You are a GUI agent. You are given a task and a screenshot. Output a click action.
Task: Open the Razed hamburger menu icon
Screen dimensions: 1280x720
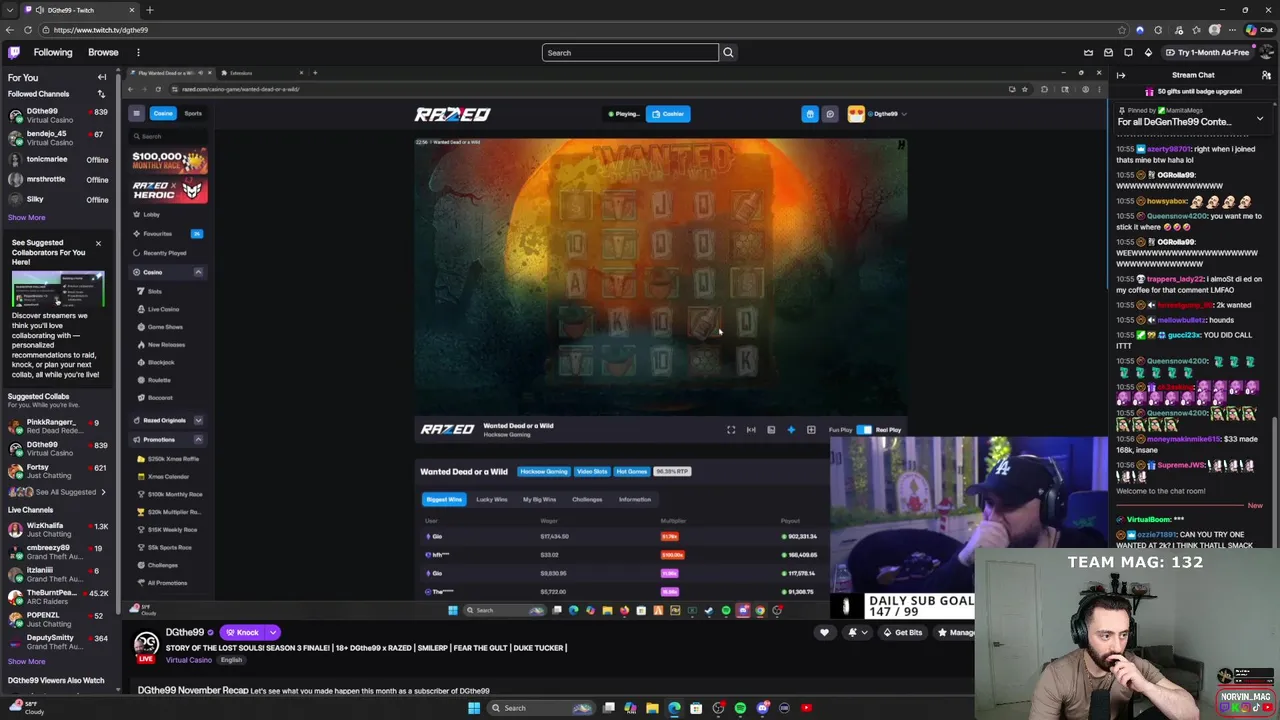pos(137,114)
